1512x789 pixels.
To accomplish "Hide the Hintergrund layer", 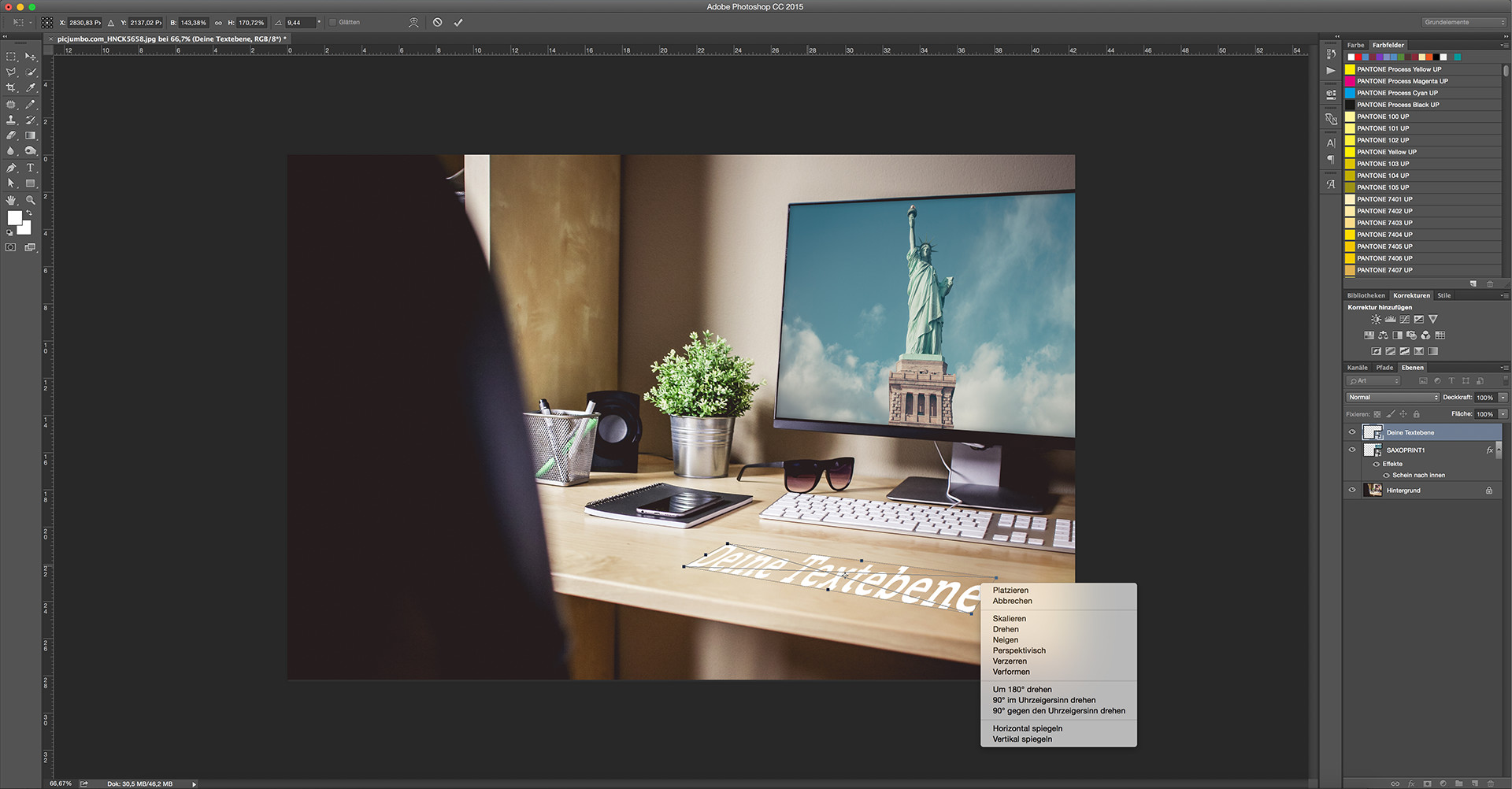I will 1351,490.
